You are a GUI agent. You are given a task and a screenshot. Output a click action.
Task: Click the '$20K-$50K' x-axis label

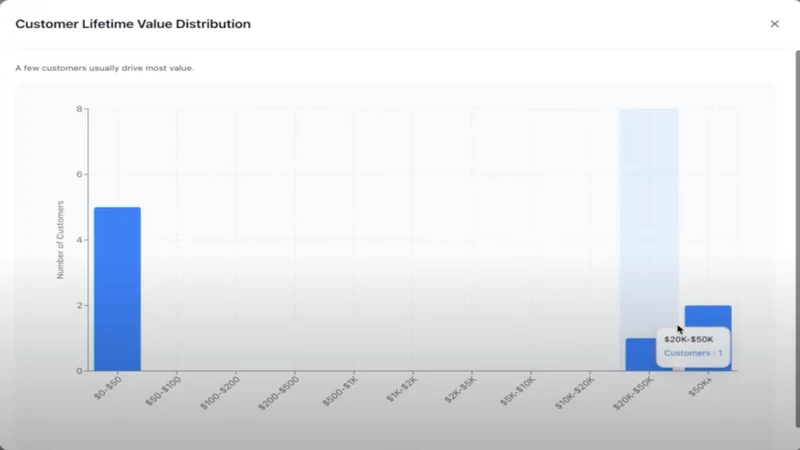pos(633,393)
